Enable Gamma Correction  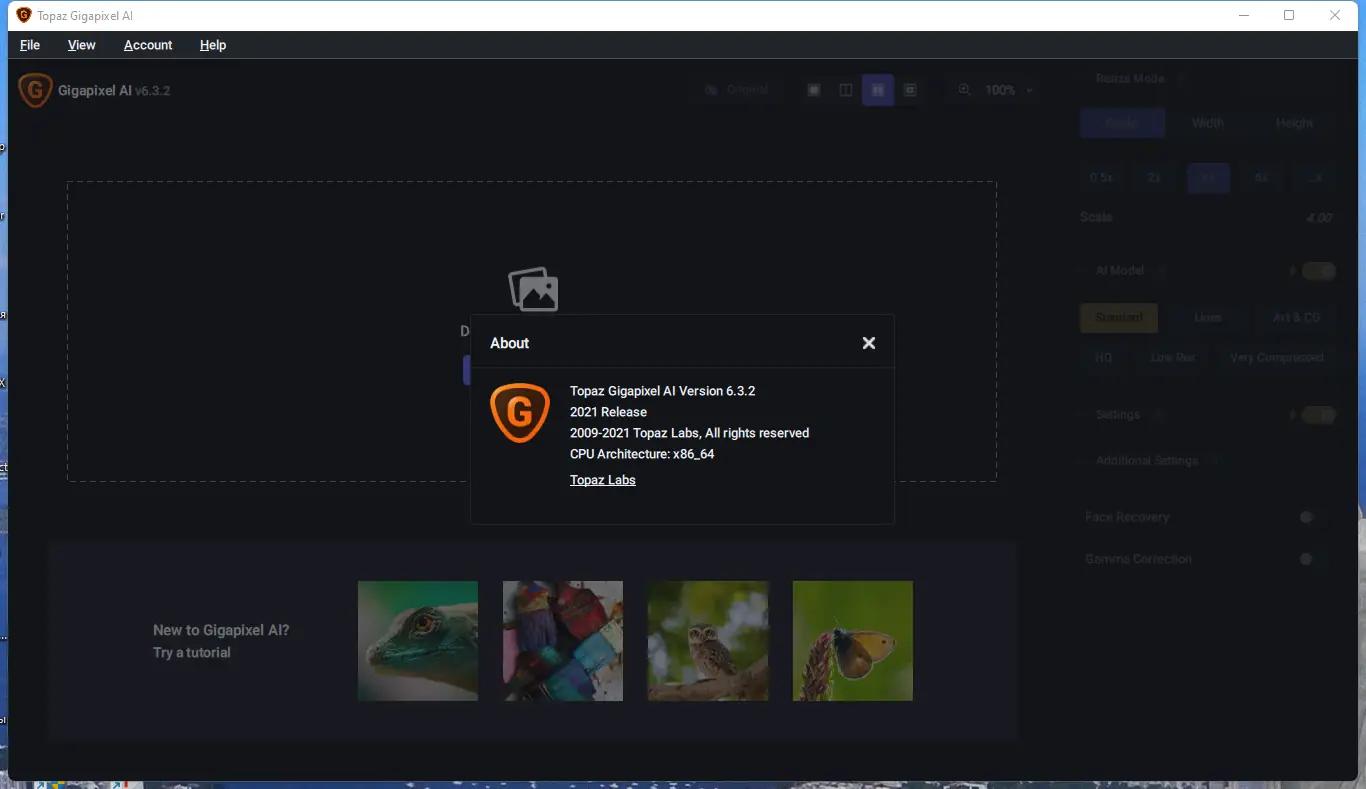coord(1307,559)
